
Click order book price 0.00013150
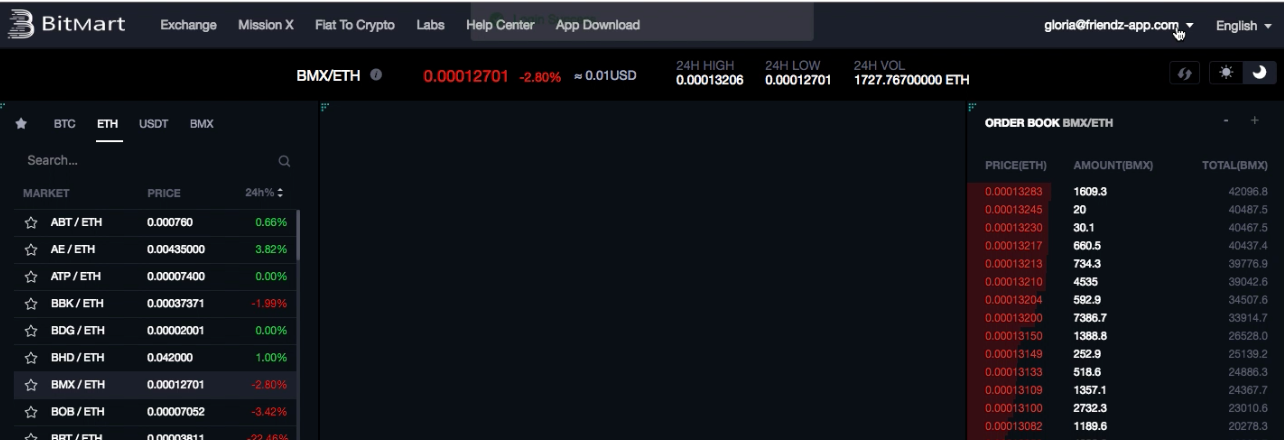(1014, 336)
